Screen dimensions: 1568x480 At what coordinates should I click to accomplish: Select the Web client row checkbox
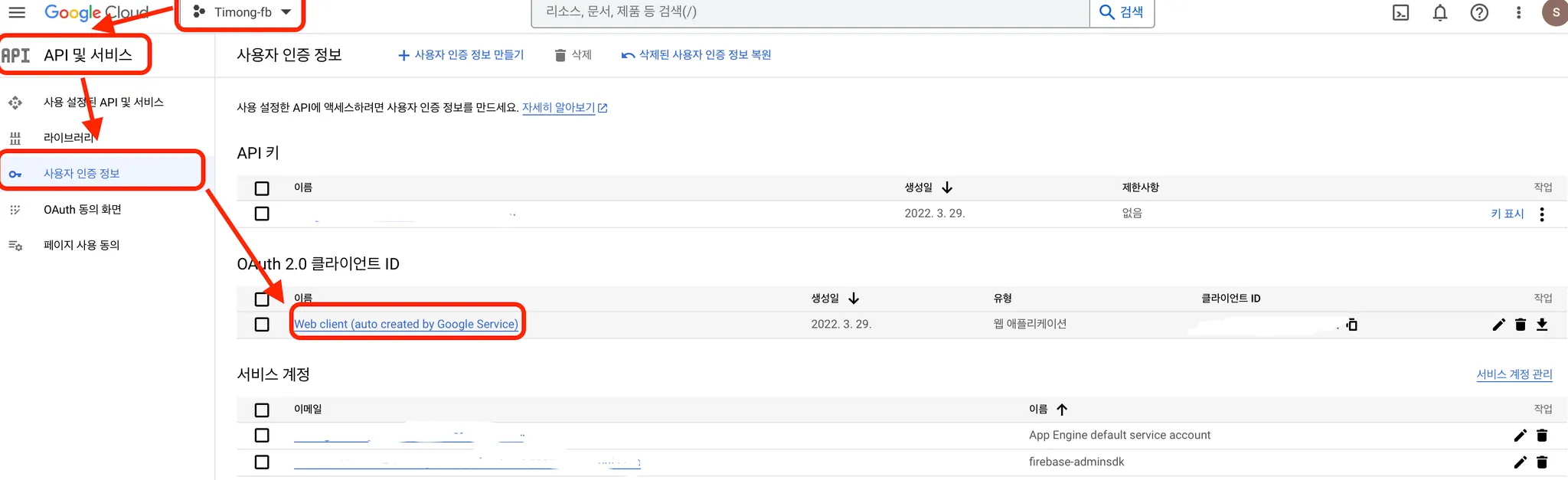pos(262,325)
